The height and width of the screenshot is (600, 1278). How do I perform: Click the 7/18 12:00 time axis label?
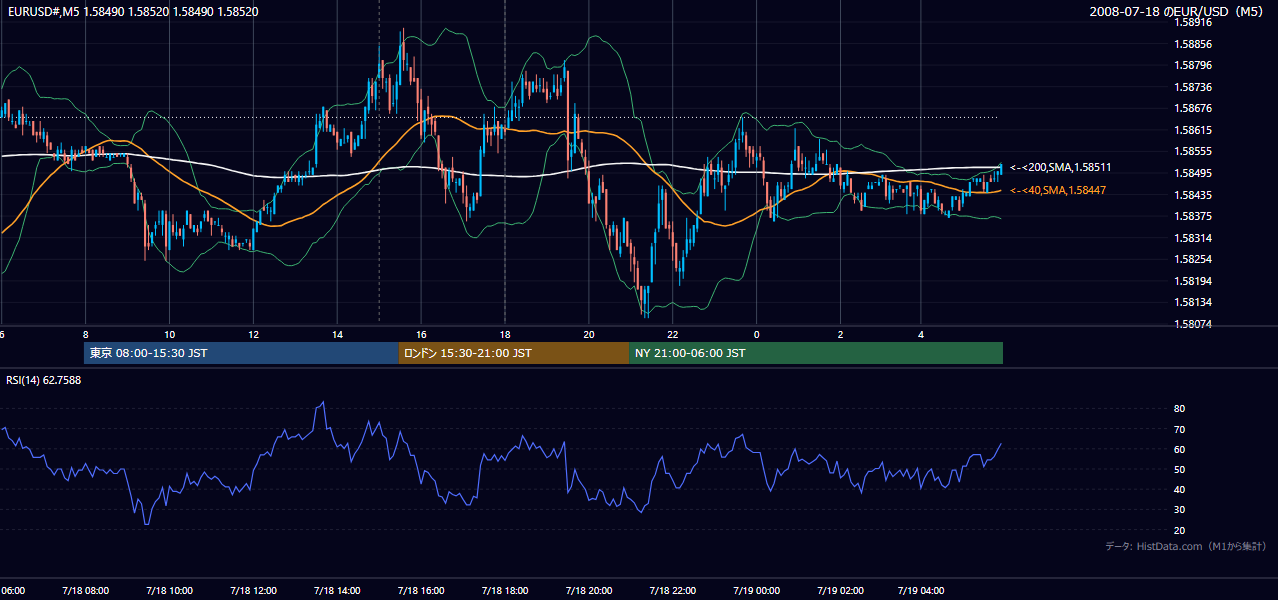pyautogui.click(x=253, y=590)
